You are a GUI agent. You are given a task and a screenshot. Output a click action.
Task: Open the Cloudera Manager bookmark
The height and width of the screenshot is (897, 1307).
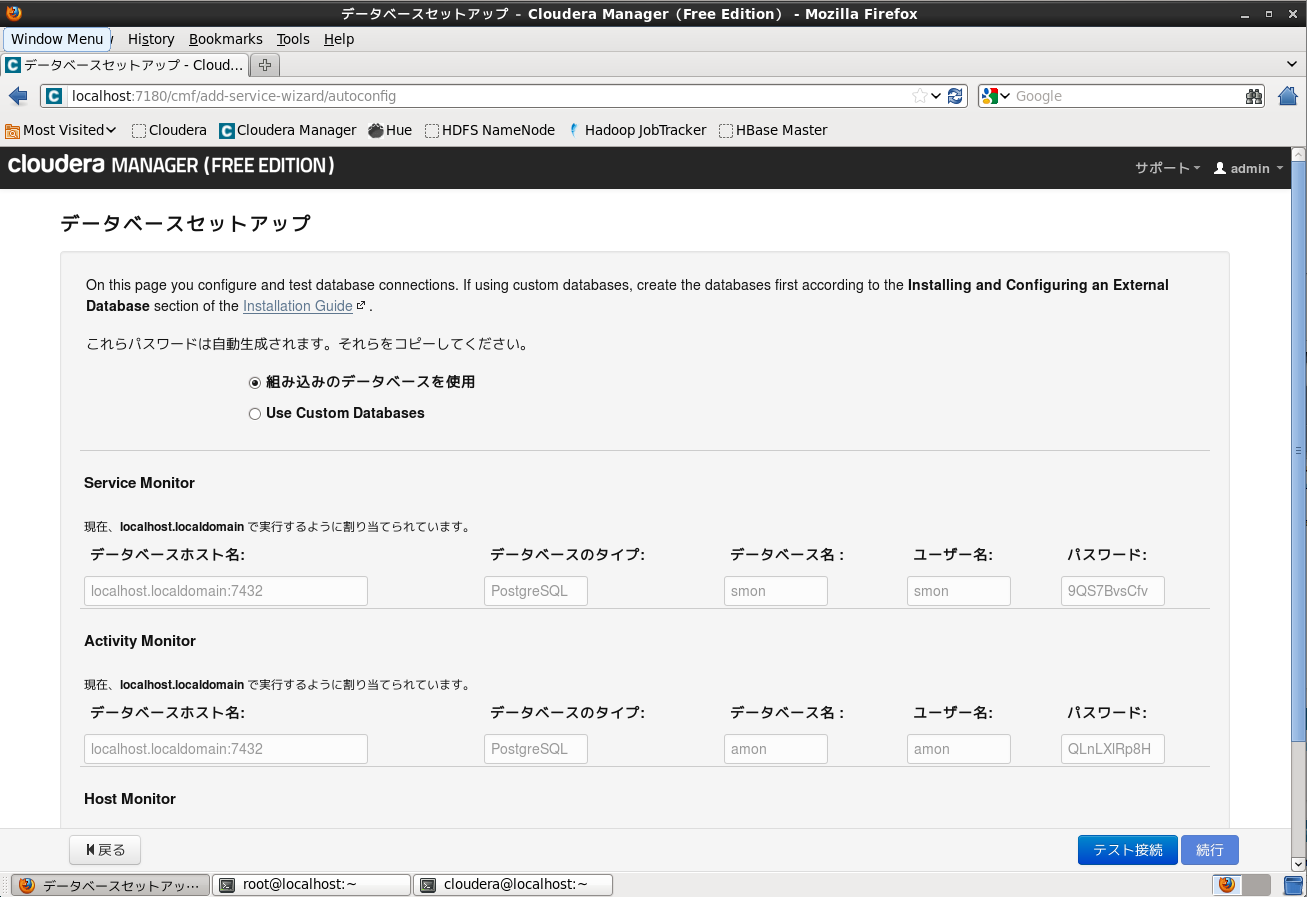tap(288, 130)
